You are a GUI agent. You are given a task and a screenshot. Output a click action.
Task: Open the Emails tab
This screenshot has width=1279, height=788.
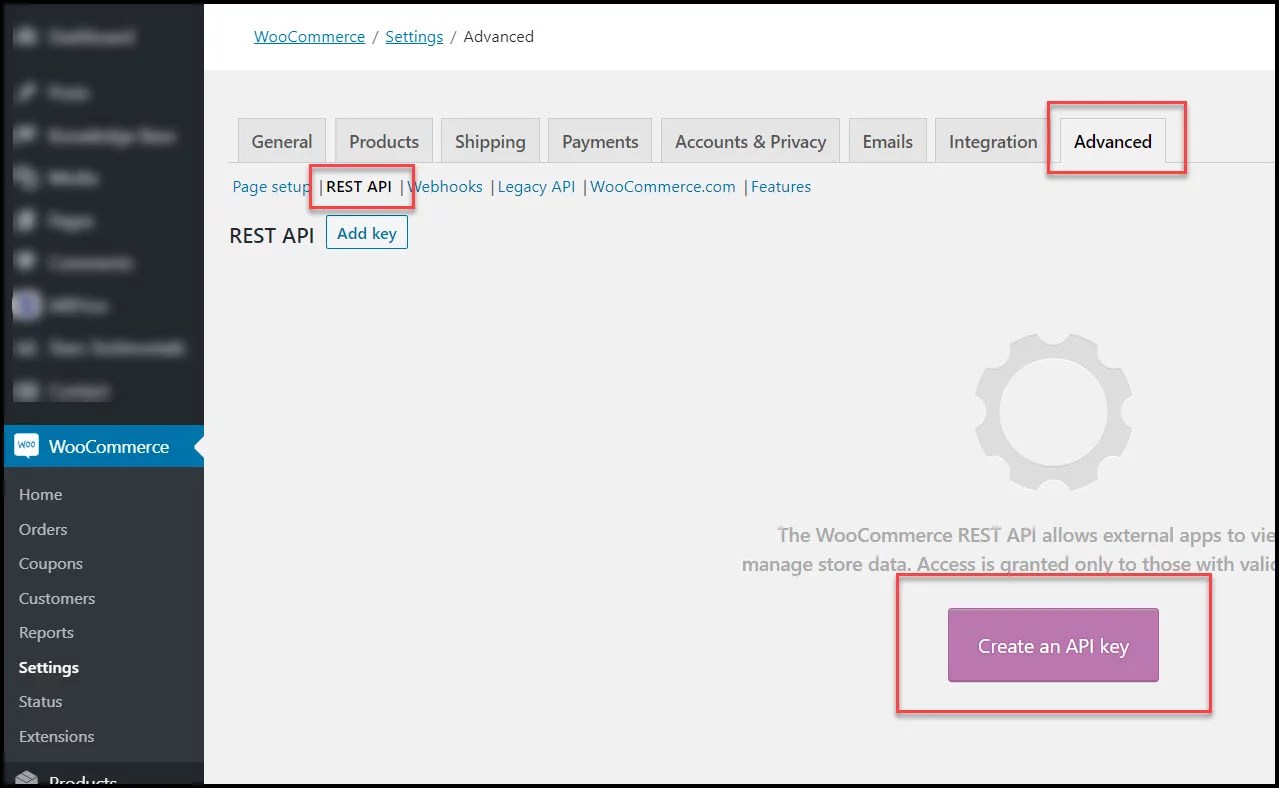888,141
